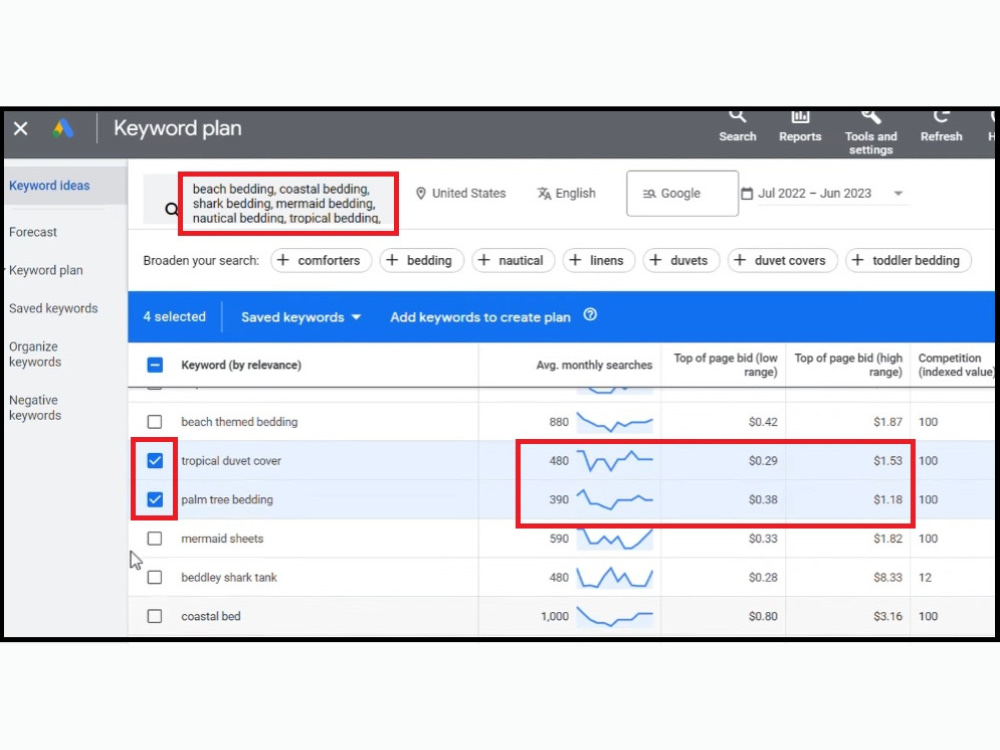Click competition value 12 for beddley shark tank
The image size is (1000, 750).
point(925,577)
